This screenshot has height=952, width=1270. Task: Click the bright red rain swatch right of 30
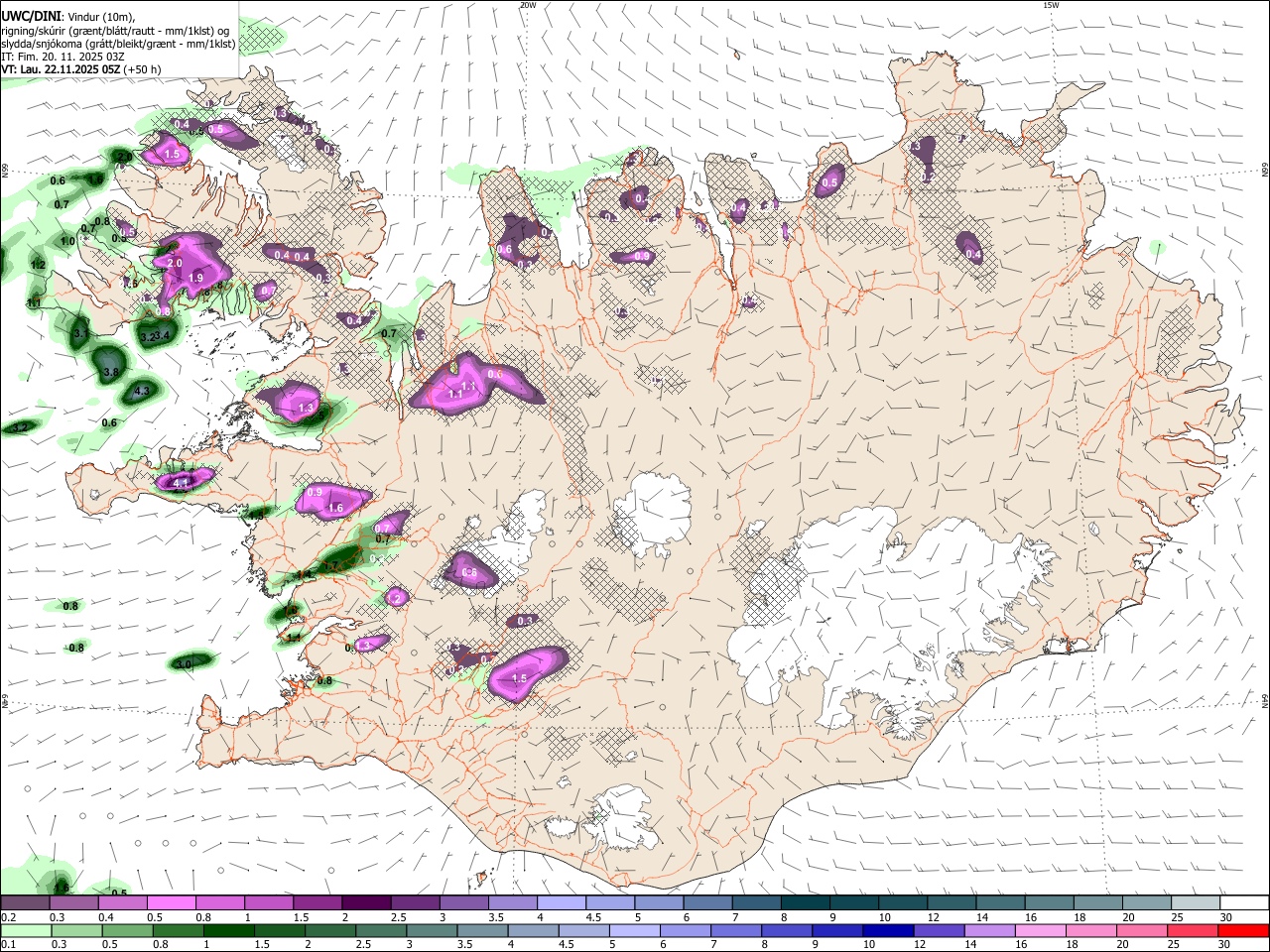(x=1244, y=931)
